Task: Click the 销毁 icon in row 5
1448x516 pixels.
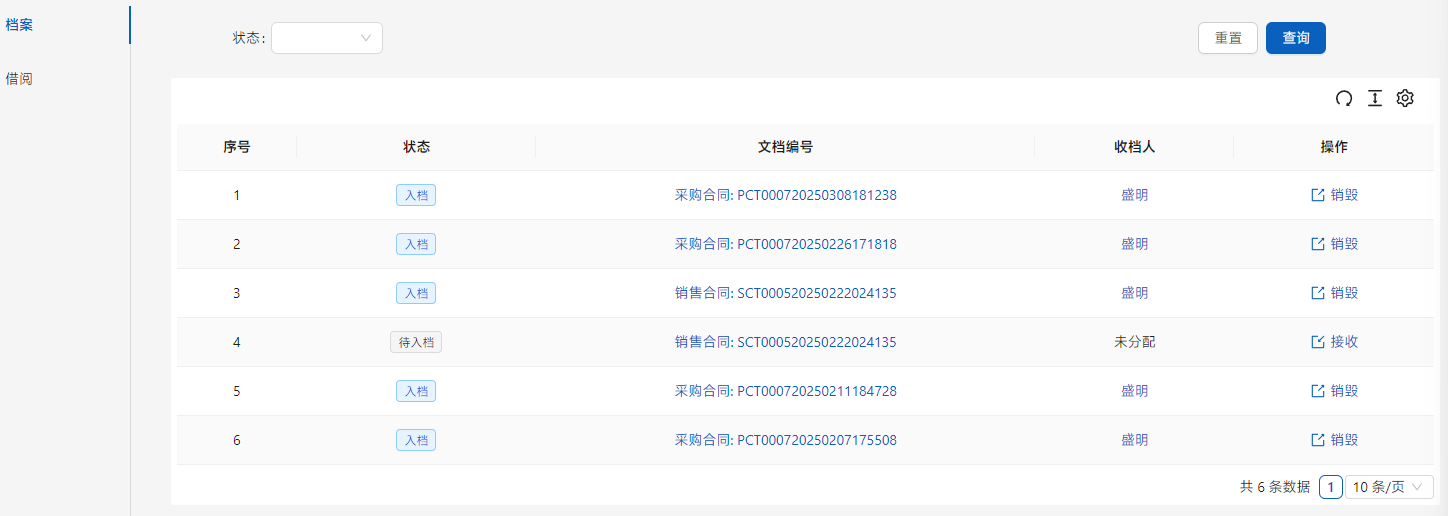Action: click(1318, 391)
